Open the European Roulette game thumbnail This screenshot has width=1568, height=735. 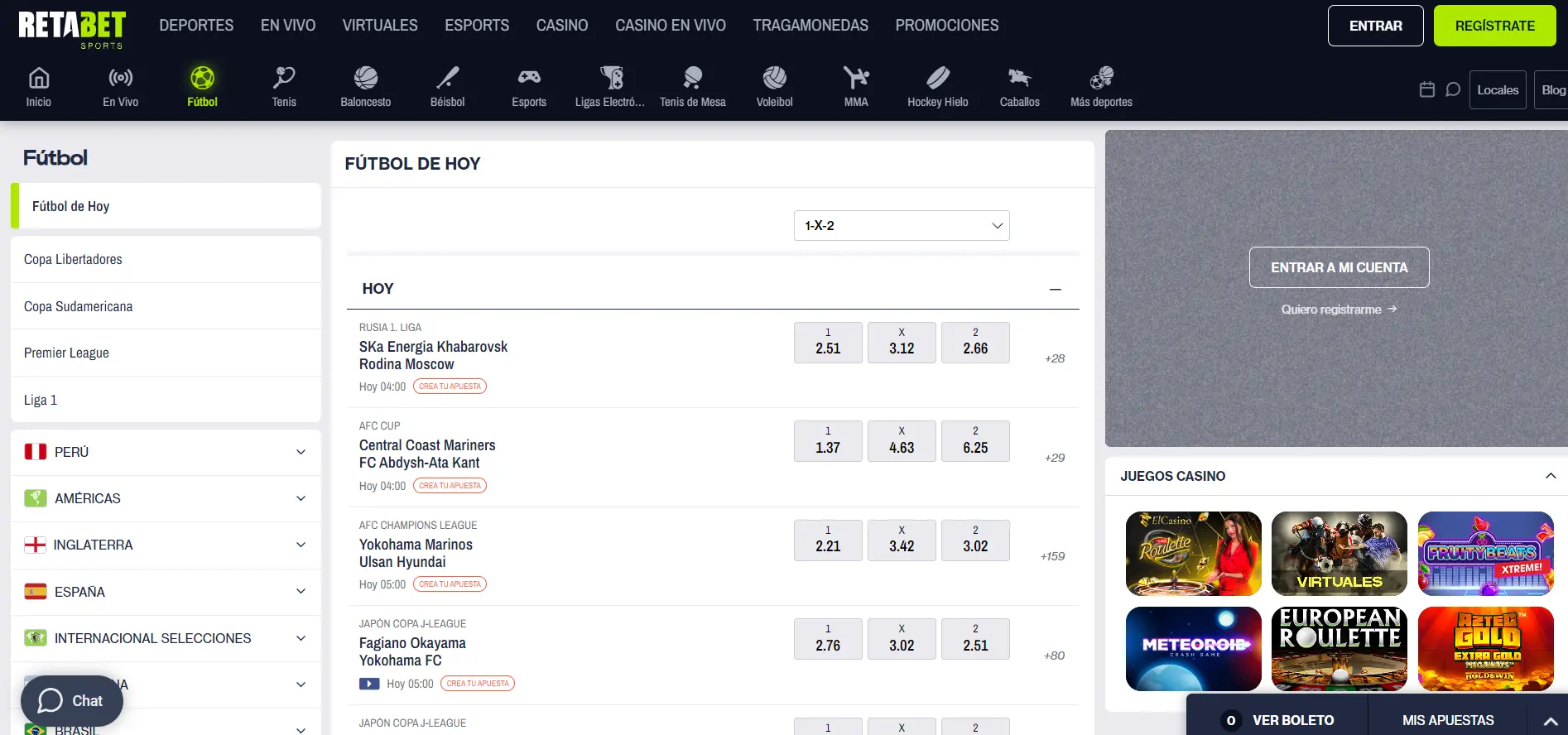point(1339,649)
